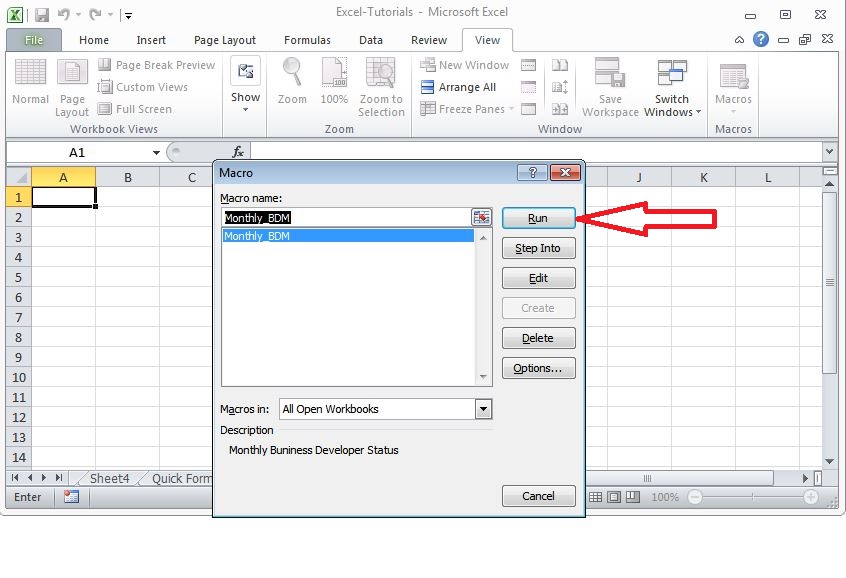Select Monthly_BDM in the macro list
The image size is (846, 578).
click(348, 236)
